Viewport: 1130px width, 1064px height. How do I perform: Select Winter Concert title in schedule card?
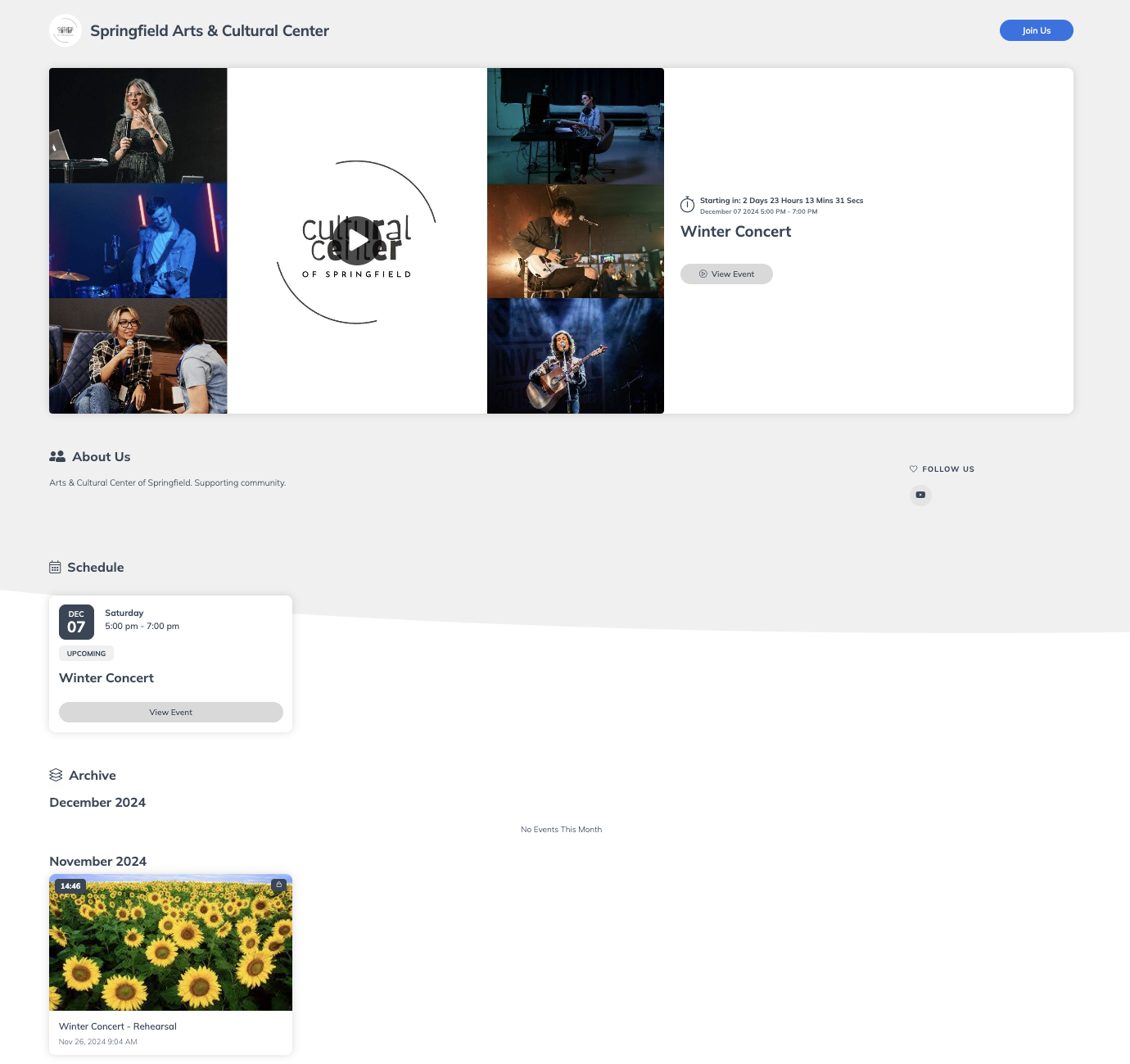pyautogui.click(x=106, y=678)
